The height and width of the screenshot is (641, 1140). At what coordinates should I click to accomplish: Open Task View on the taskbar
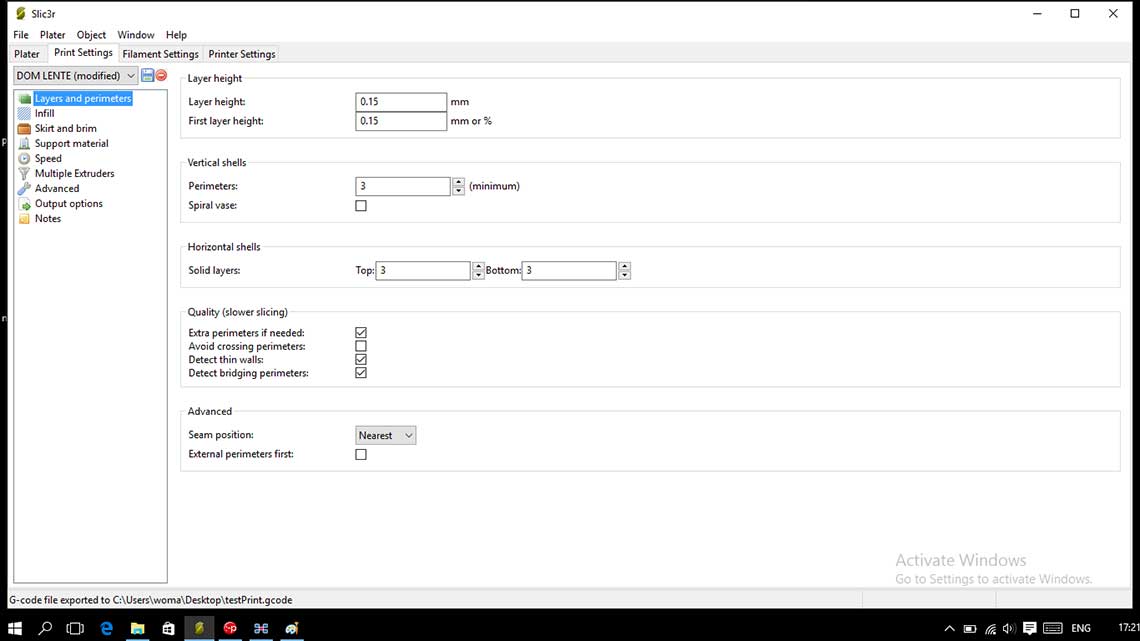(75, 629)
